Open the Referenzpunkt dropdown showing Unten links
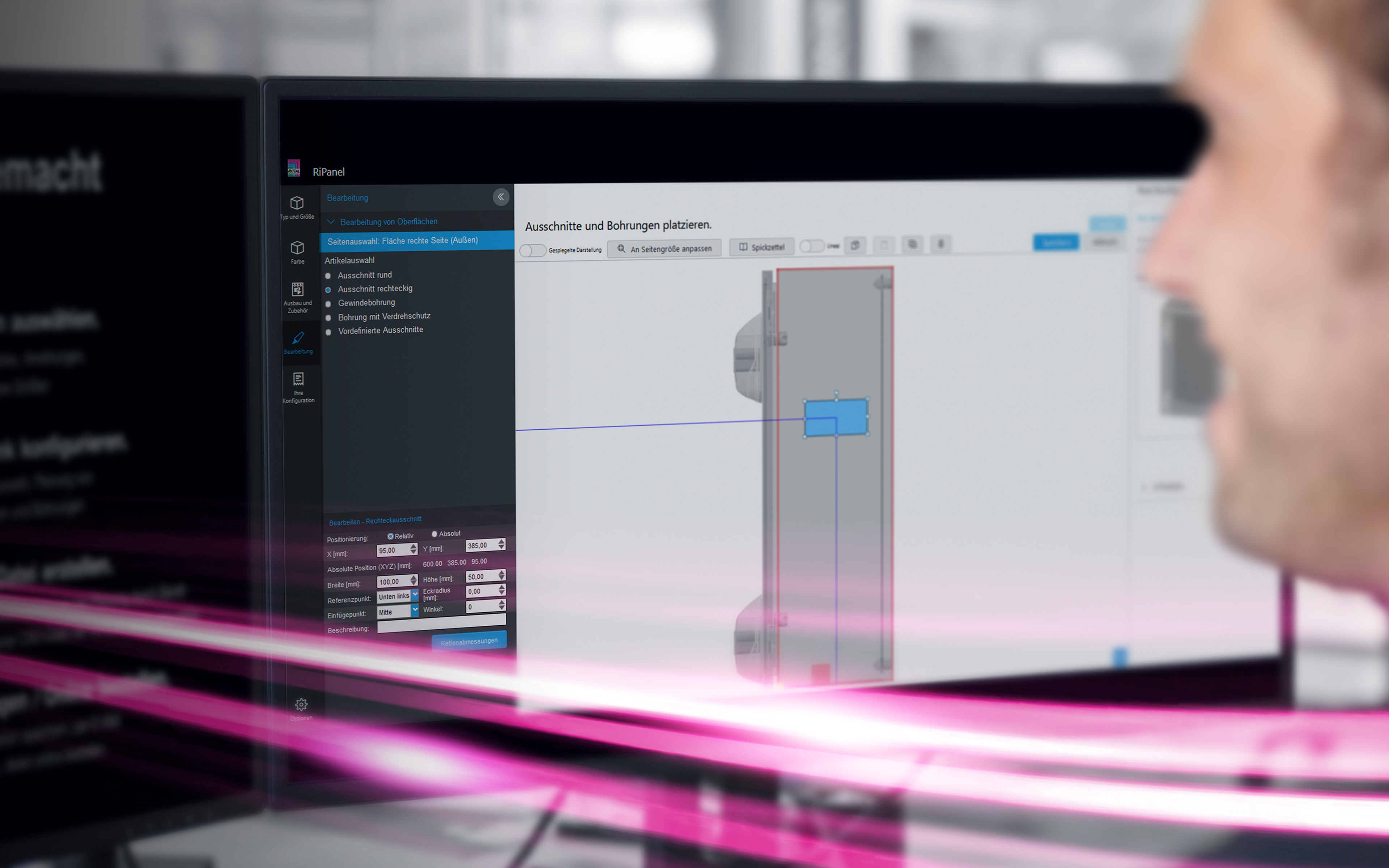The width and height of the screenshot is (1389, 868). coord(398,596)
